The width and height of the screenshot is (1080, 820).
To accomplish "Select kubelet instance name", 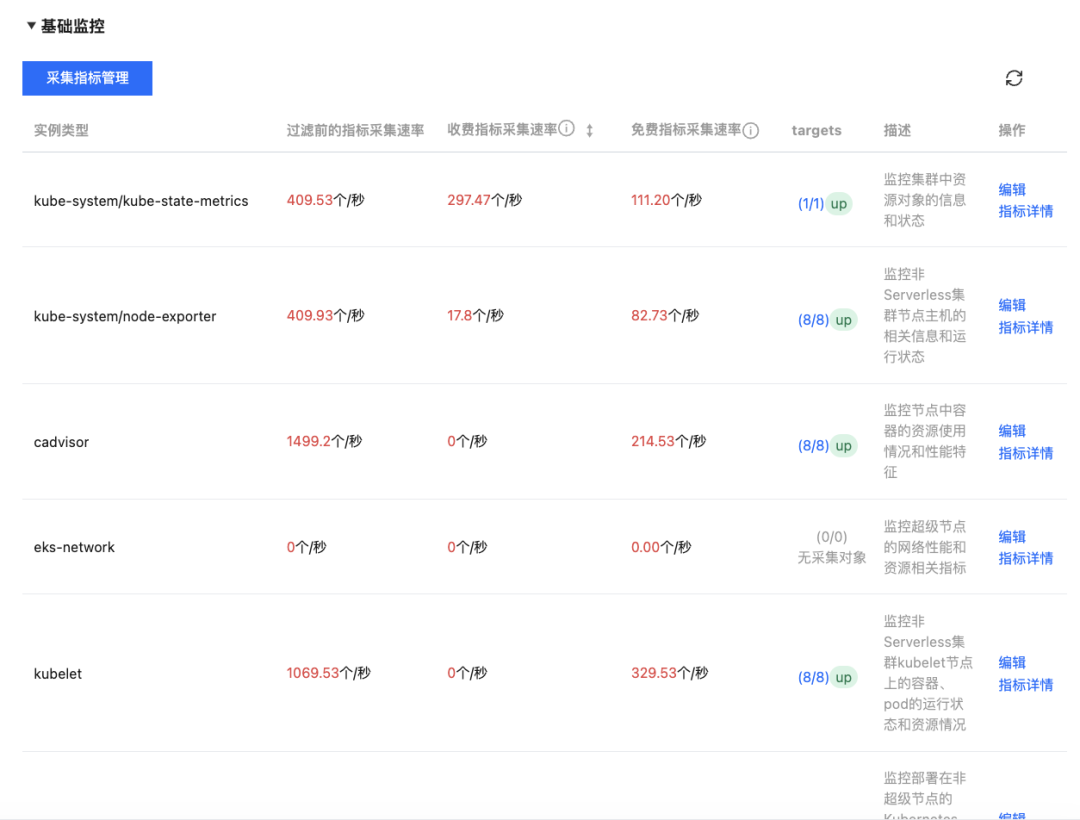I will 58,674.
